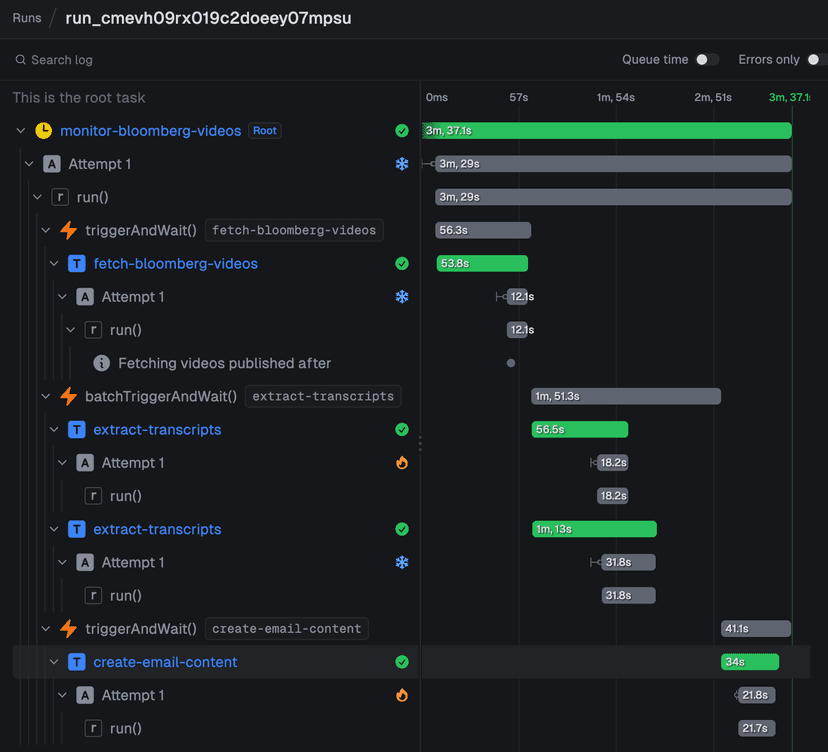
Task: Select the gray 56.3s timeline bar
Action: 483,230
